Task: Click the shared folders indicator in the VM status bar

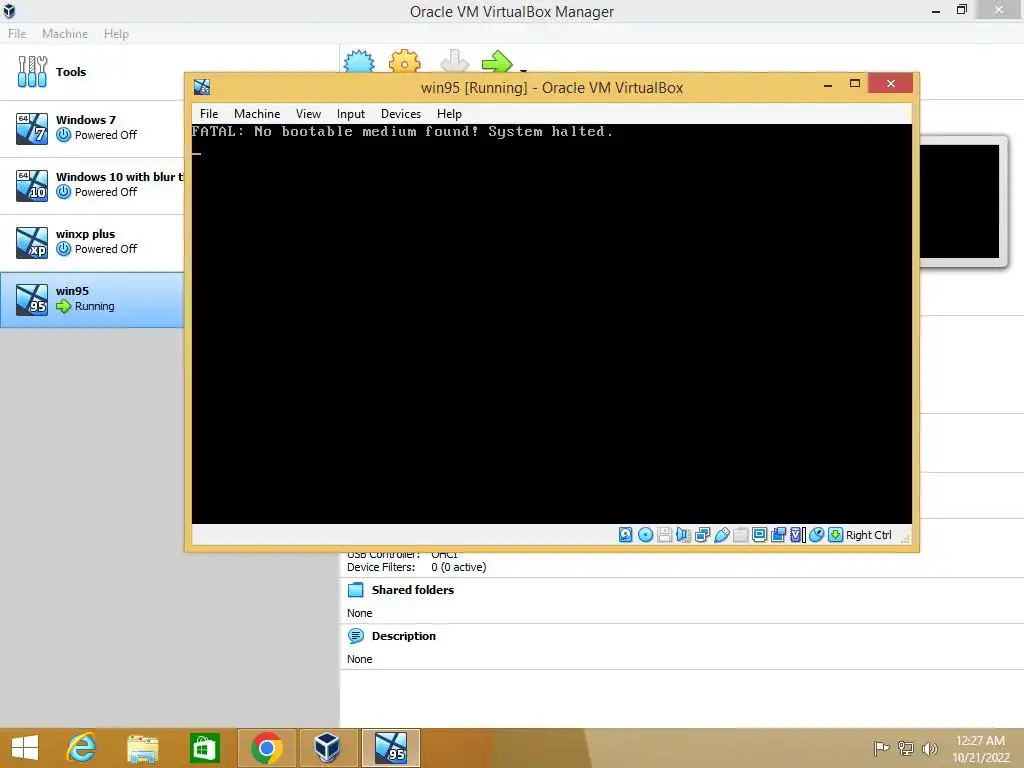Action: point(741,535)
